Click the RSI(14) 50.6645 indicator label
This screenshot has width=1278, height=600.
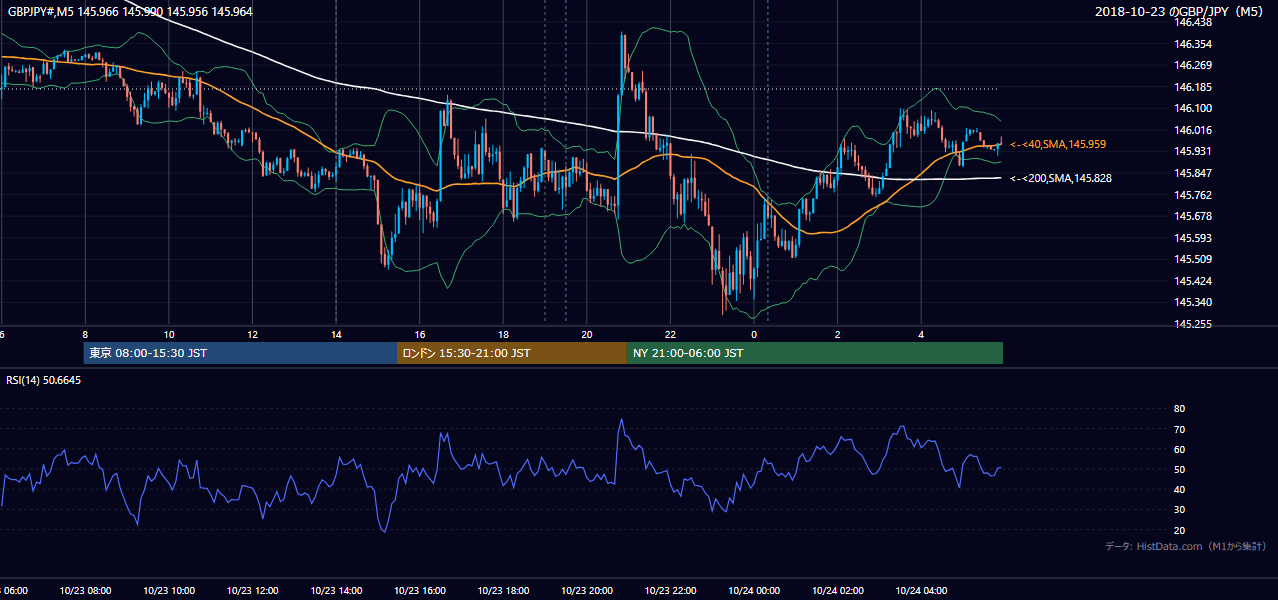click(x=44, y=380)
